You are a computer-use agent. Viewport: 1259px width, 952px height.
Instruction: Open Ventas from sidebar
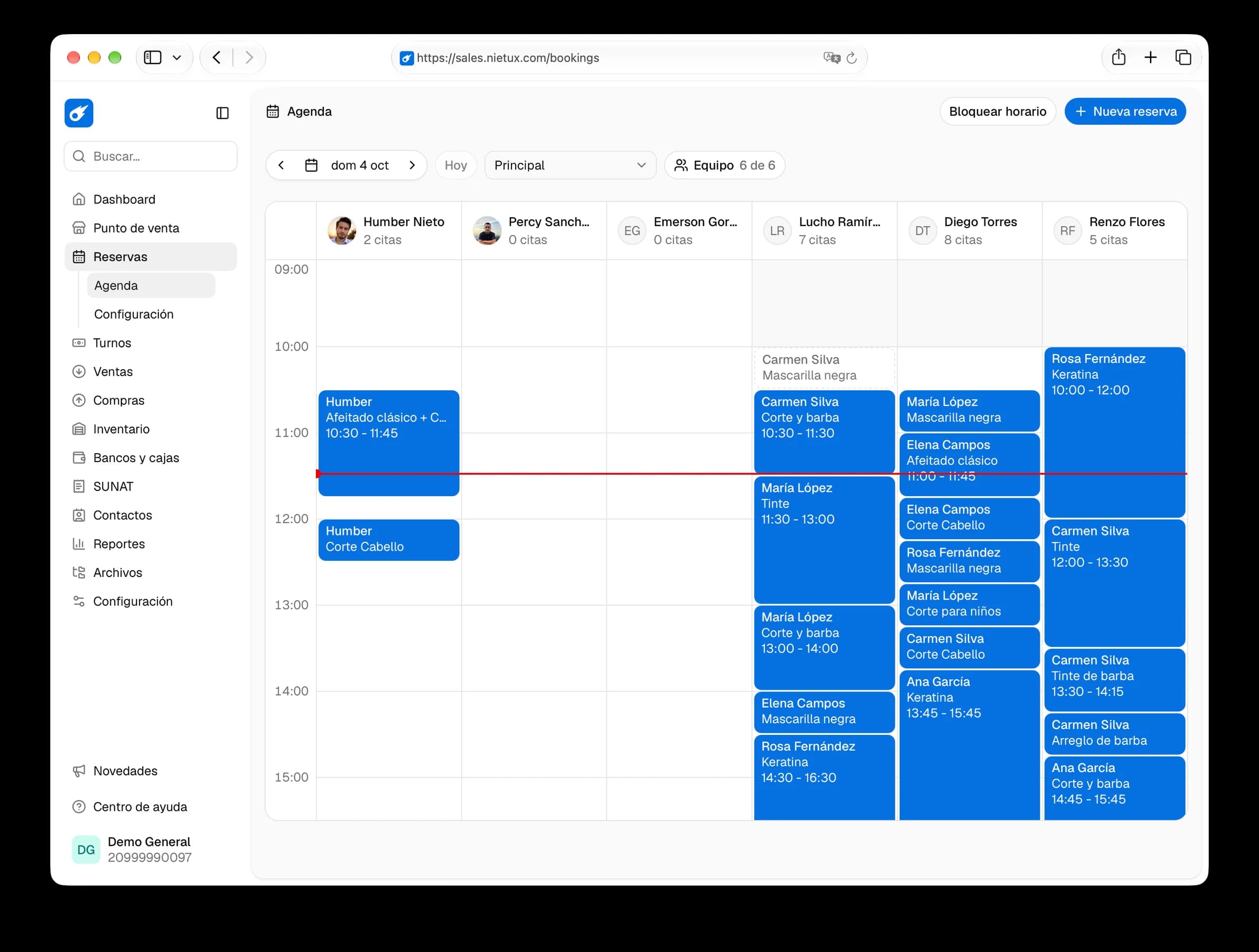(x=151, y=371)
